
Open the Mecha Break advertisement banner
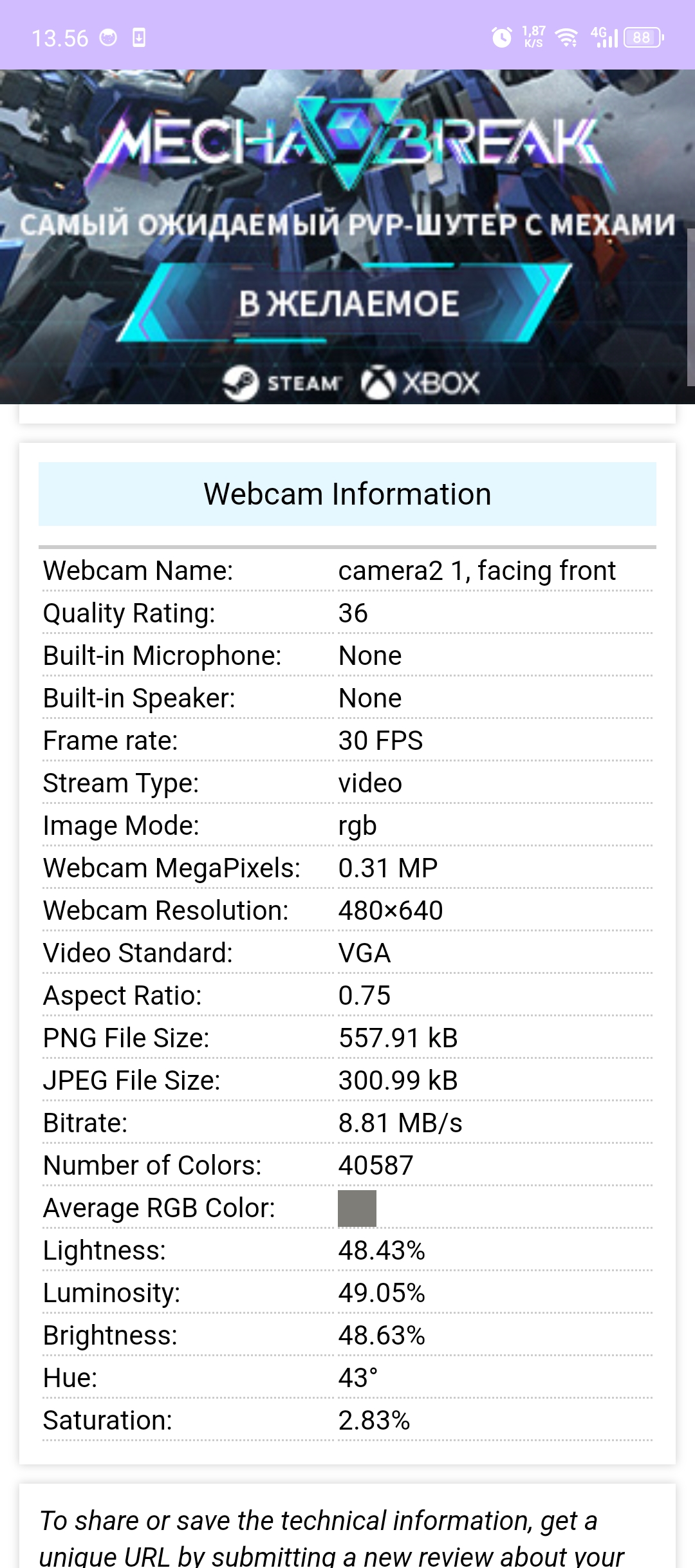point(347,238)
